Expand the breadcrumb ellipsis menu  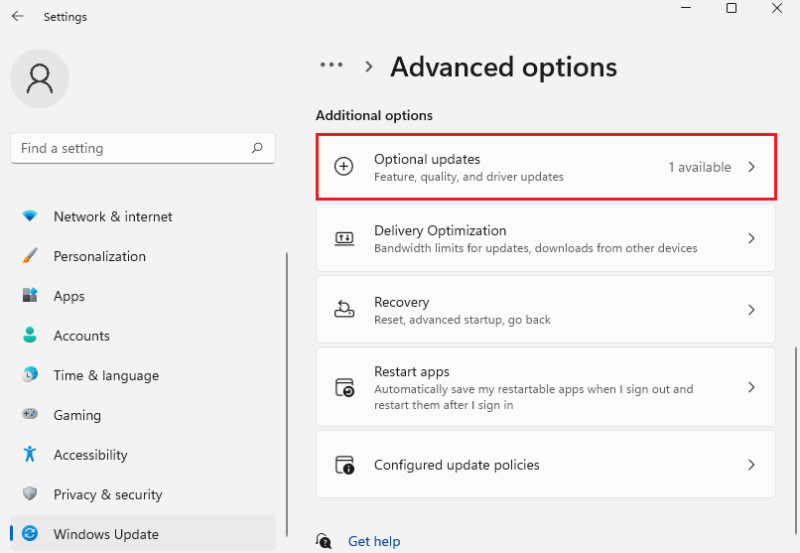tap(331, 65)
